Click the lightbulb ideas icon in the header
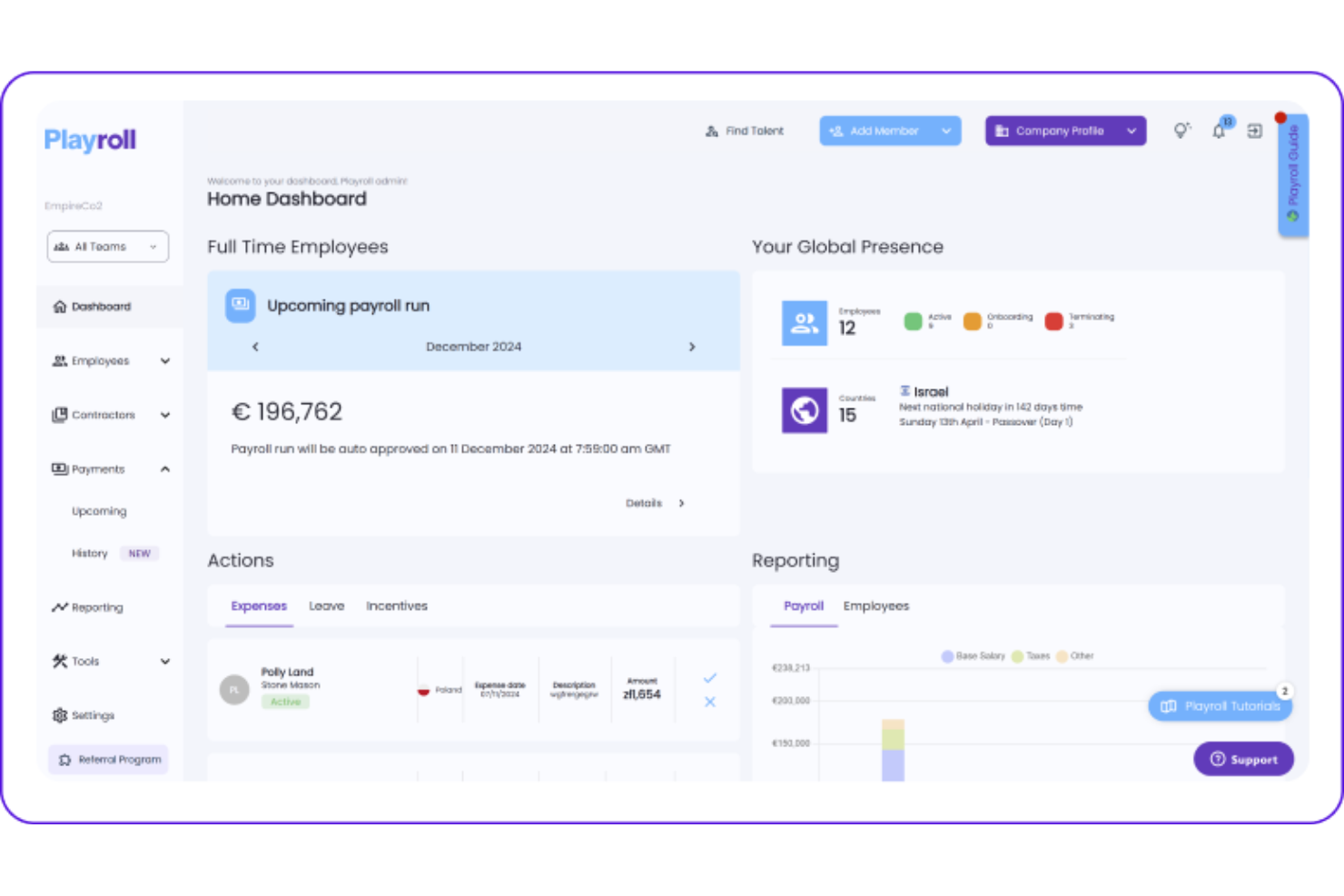Screen dimensions: 1344x896 pyautogui.click(x=1181, y=131)
